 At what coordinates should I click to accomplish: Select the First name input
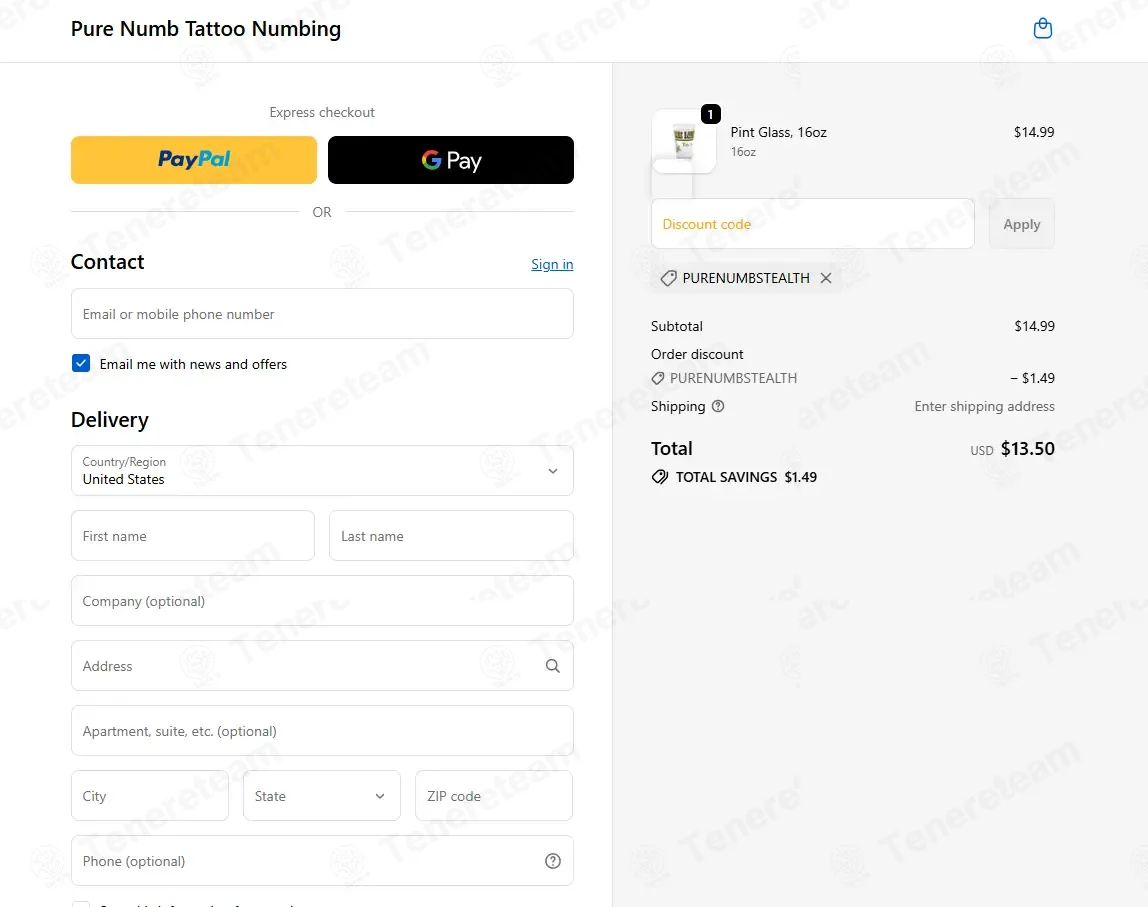193,536
